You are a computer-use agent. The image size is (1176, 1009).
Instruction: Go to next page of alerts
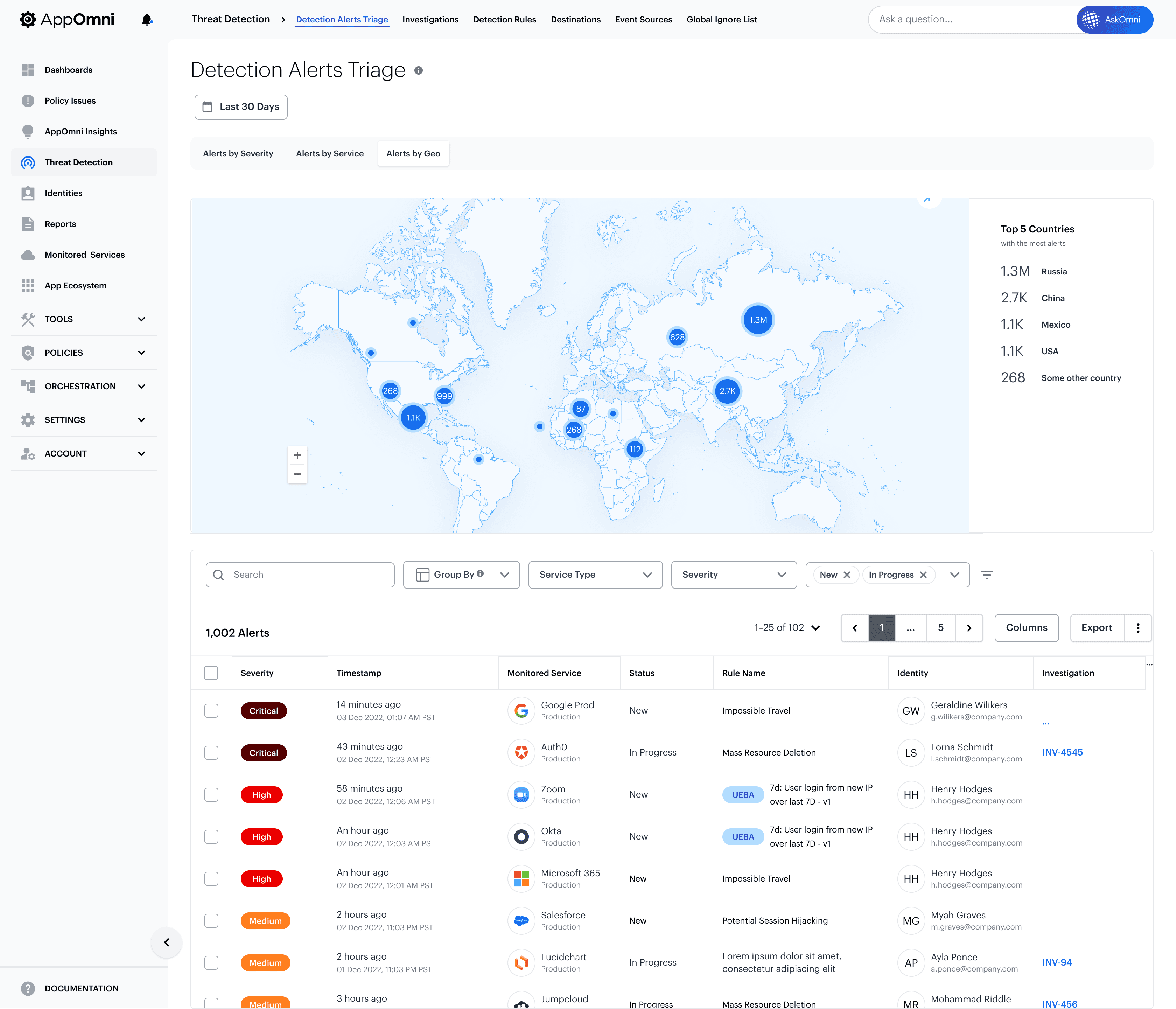click(x=969, y=628)
